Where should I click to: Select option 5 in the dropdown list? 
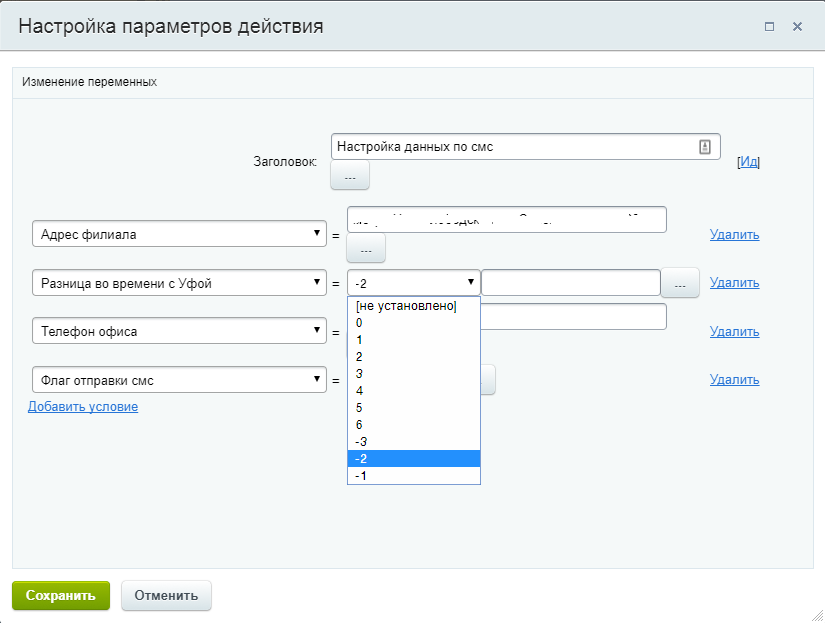(414, 407)
